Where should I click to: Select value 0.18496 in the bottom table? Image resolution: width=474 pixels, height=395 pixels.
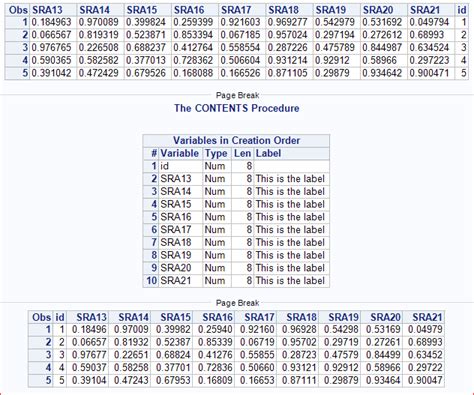tap(89, 330)
